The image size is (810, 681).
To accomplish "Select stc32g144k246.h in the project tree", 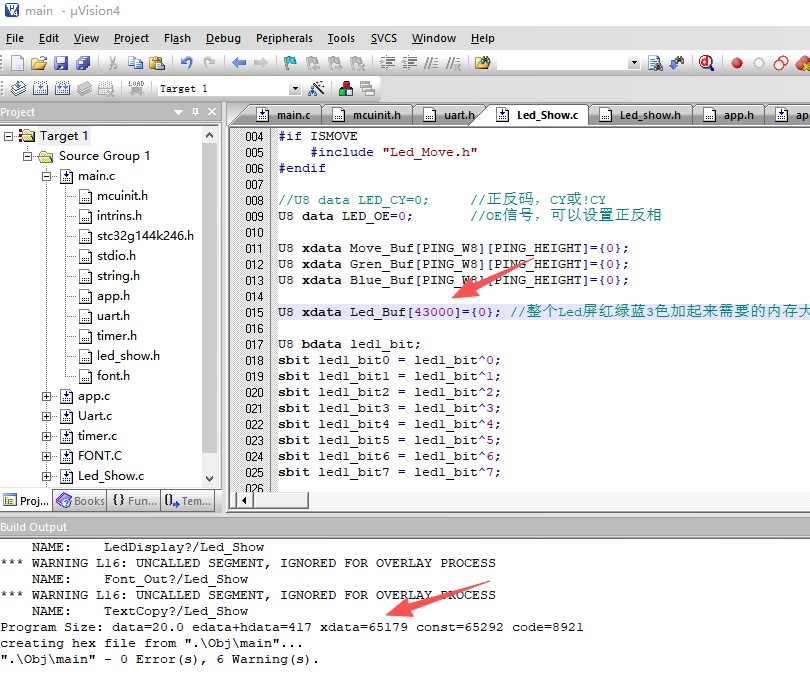I will pyautogui.click(x=145, y=236).
